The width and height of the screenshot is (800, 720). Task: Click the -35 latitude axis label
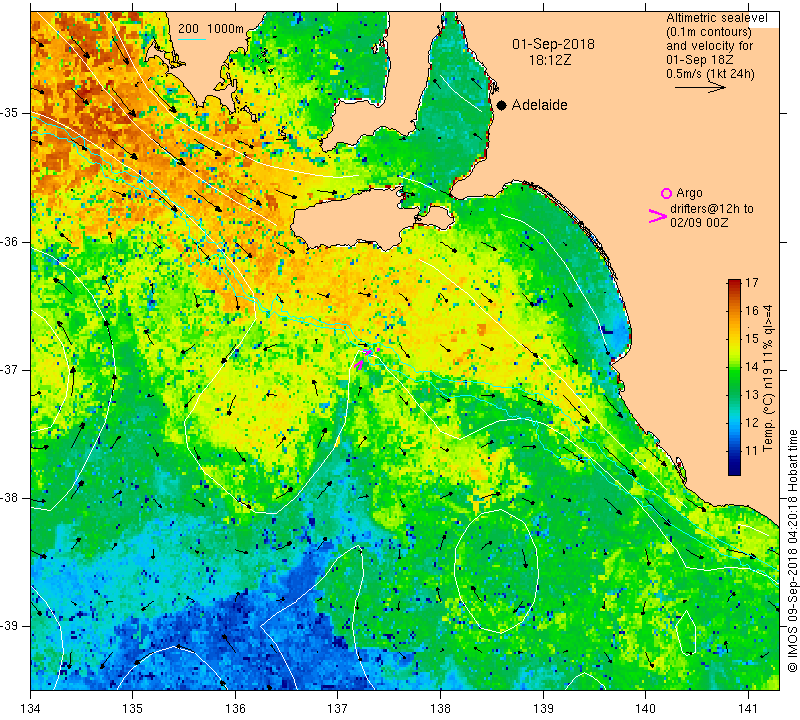coord(10,113)
